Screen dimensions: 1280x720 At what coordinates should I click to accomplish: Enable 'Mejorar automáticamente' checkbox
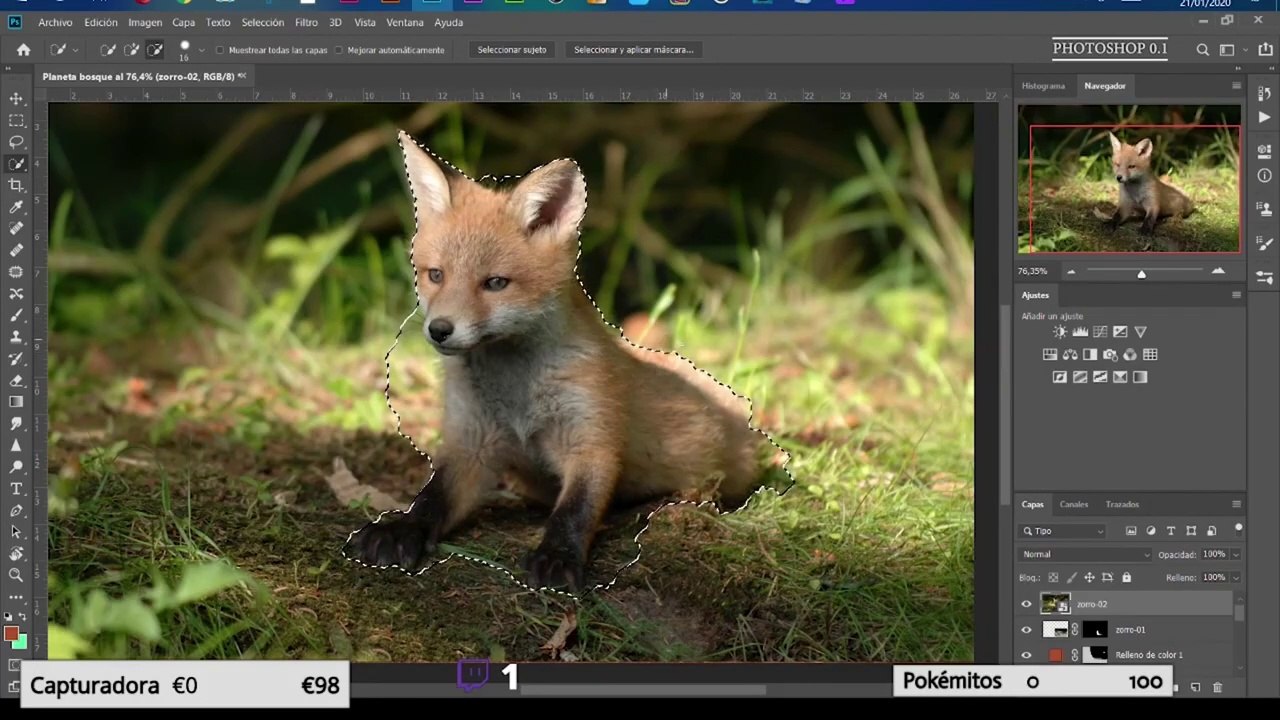point(339,50)
